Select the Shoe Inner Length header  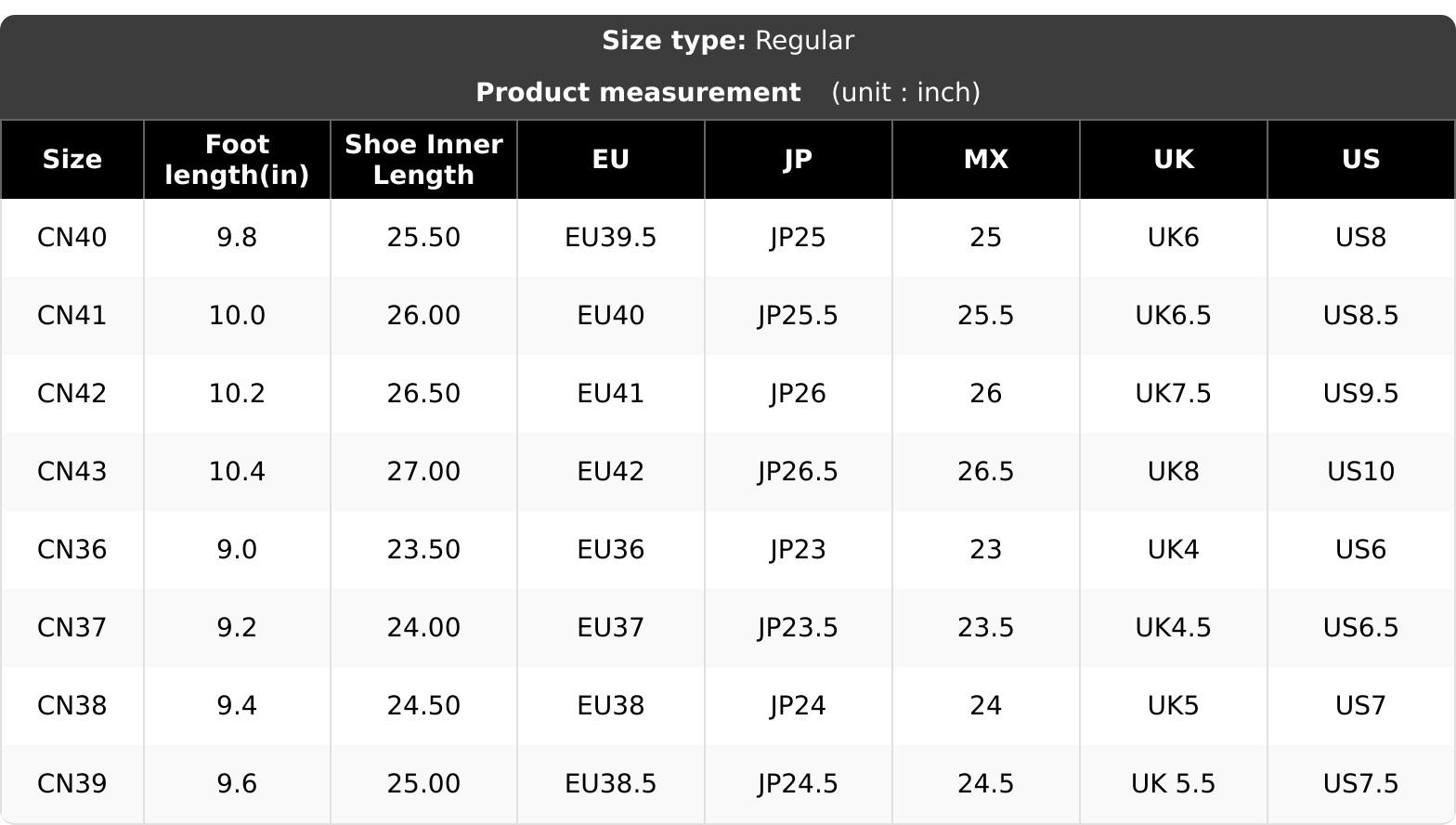[x=423, y=160]
